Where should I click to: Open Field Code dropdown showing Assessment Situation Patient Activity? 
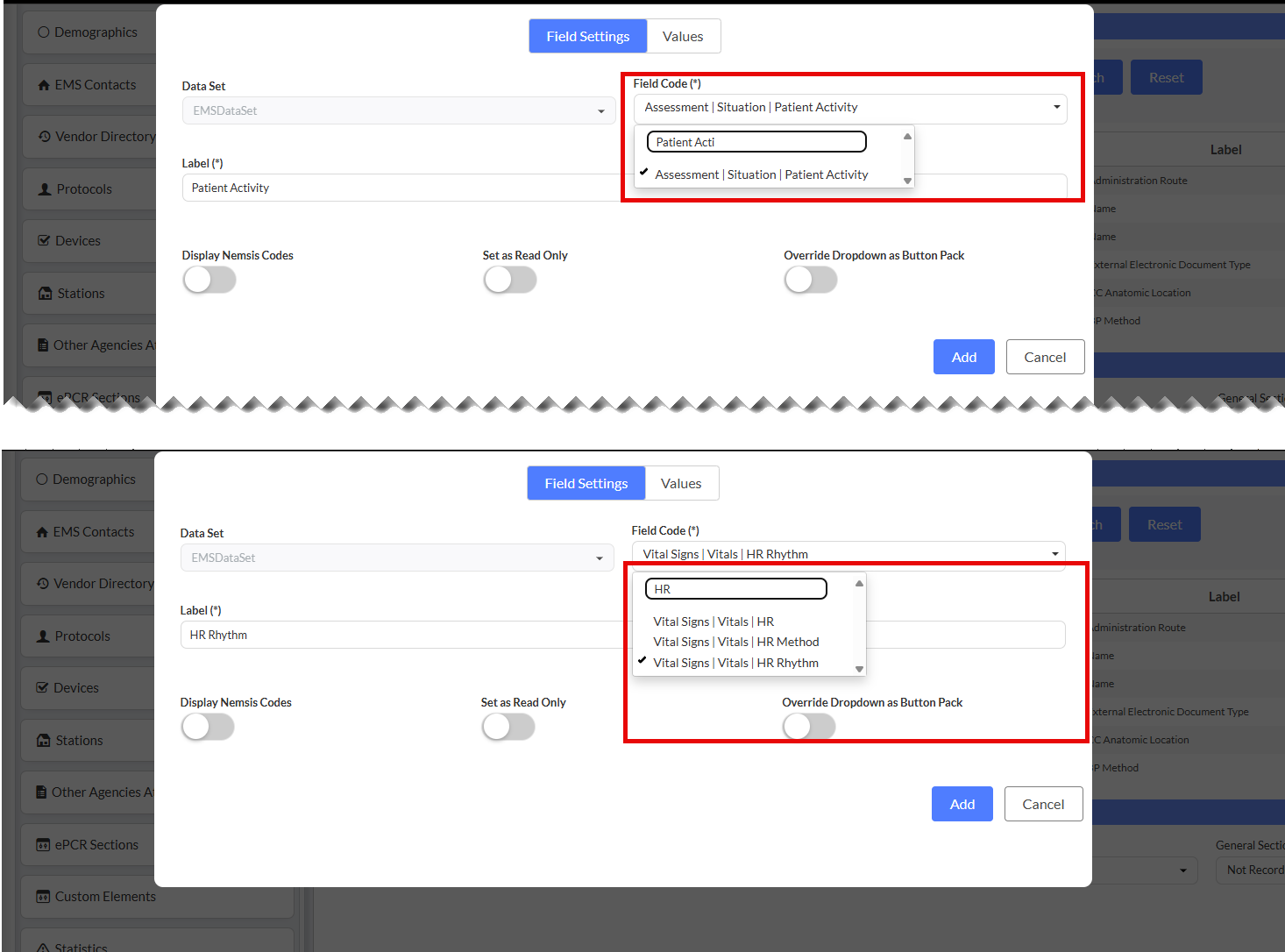850,108
